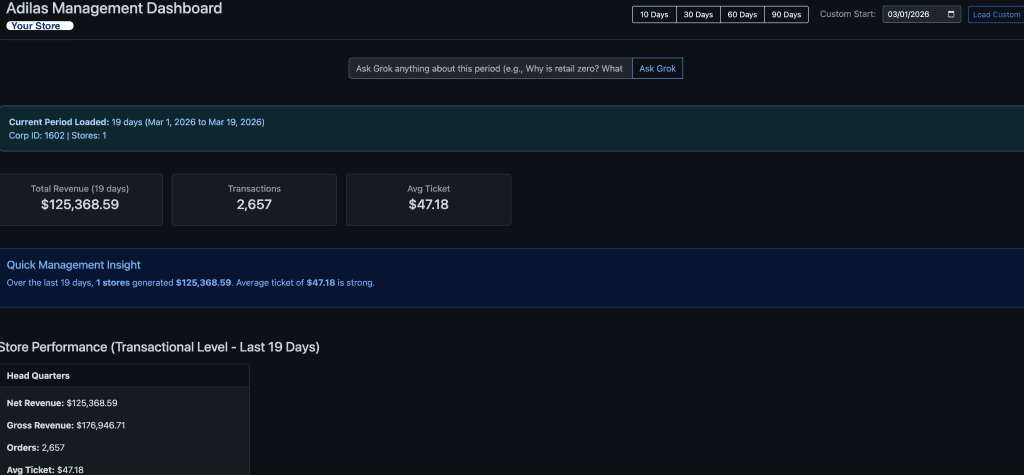This screenshot has width=1024, height=475.
Task: Click the Quick Management Insight heading
Action: point(74,265)
